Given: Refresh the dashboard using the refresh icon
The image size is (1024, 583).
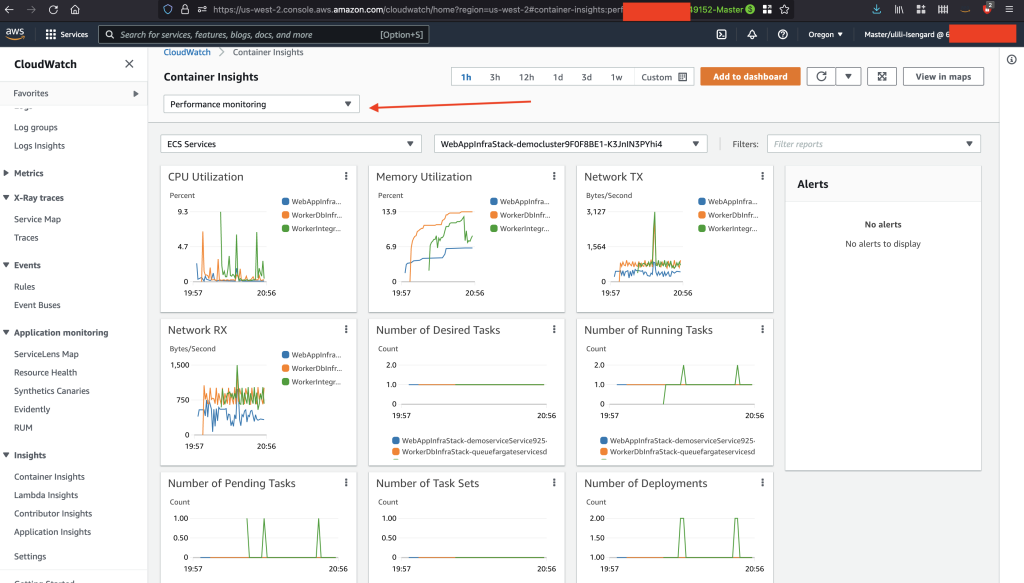Looking at the screenshot, I should tap(820, 76).
